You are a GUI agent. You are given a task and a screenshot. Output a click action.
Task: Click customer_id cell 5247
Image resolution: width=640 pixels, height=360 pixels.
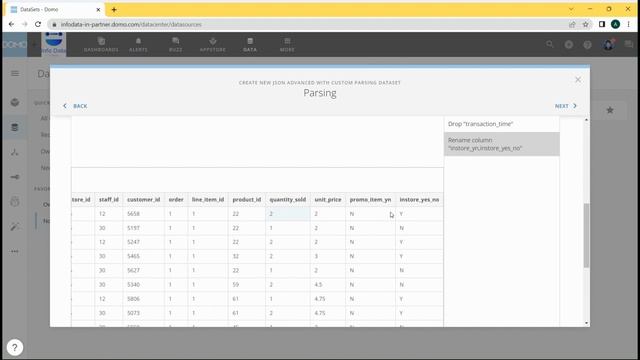(x=144, y=242)
